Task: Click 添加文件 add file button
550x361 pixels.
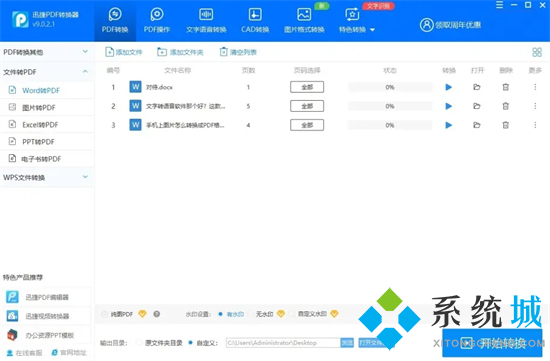Action: 123,52
